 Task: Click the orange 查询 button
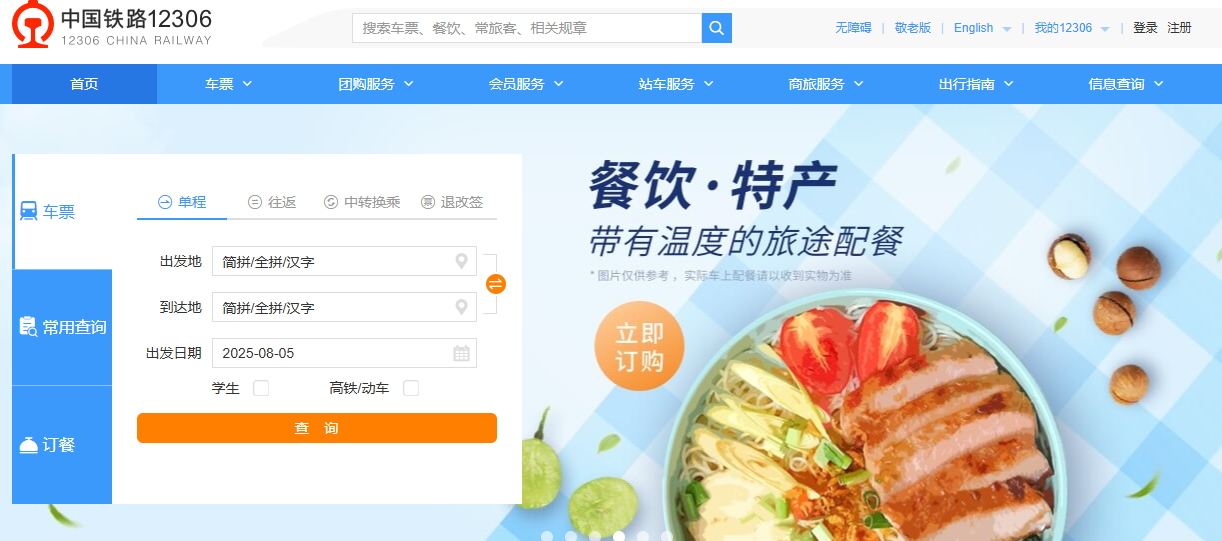point(317,428)
